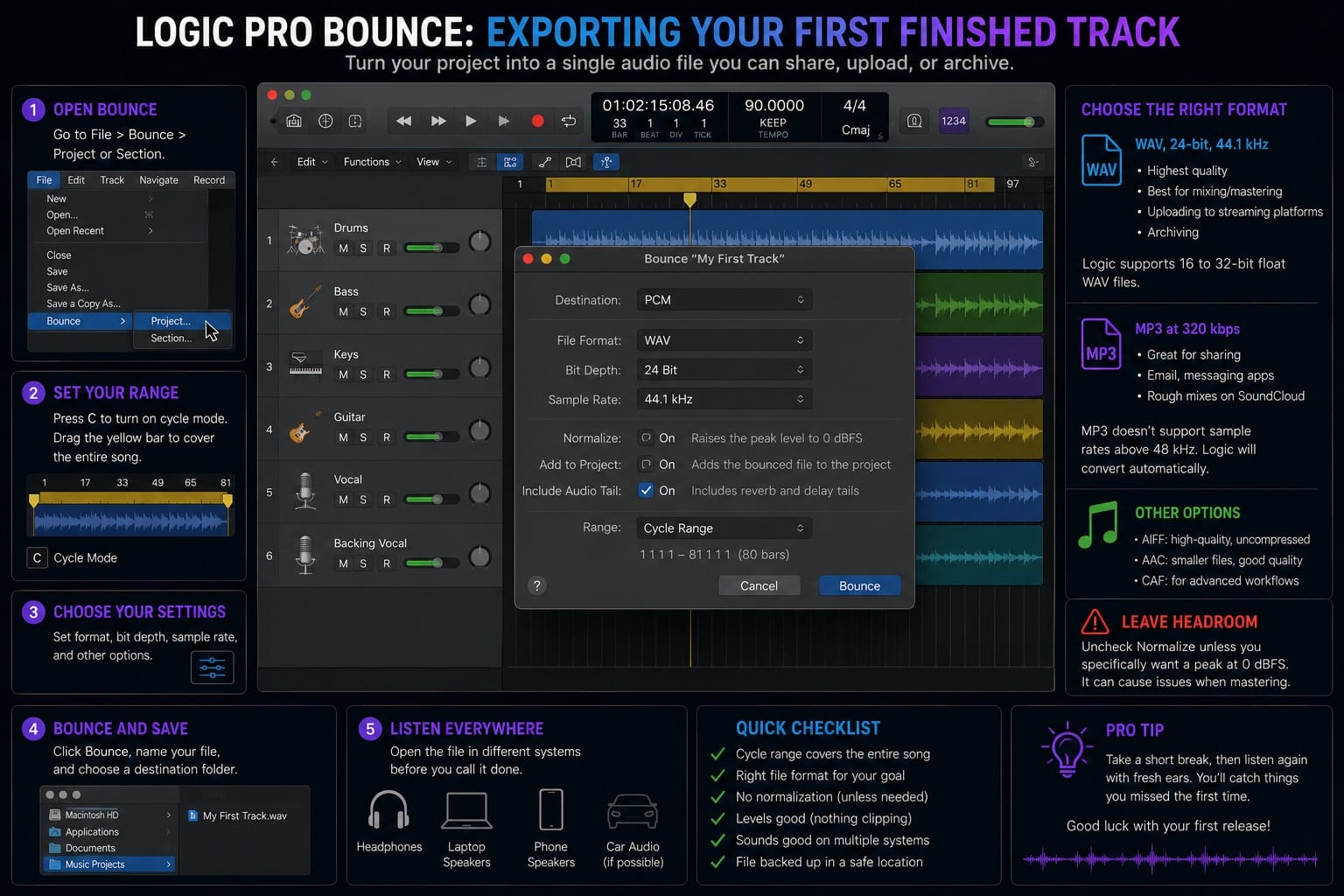Choose Section... from Bounce submenu

tap(182, 338)
